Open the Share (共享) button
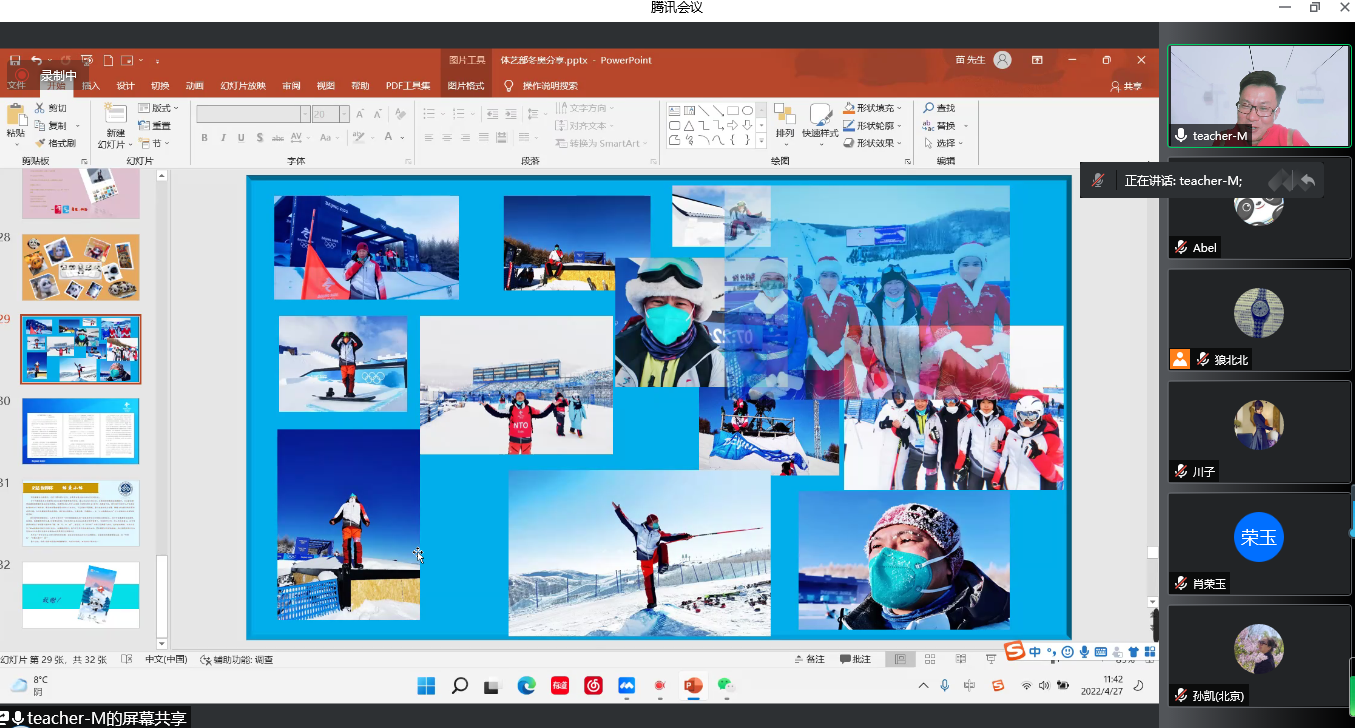 [x=1126, y=86]
